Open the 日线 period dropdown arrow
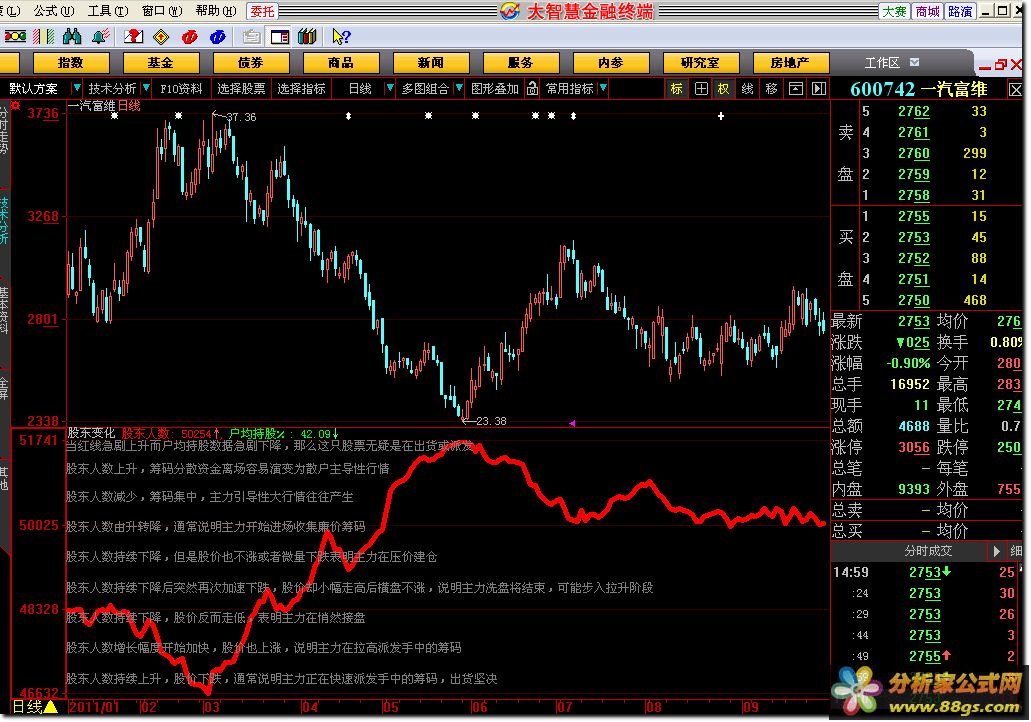This screenshot has width=1031, height=722. point(390,87)
